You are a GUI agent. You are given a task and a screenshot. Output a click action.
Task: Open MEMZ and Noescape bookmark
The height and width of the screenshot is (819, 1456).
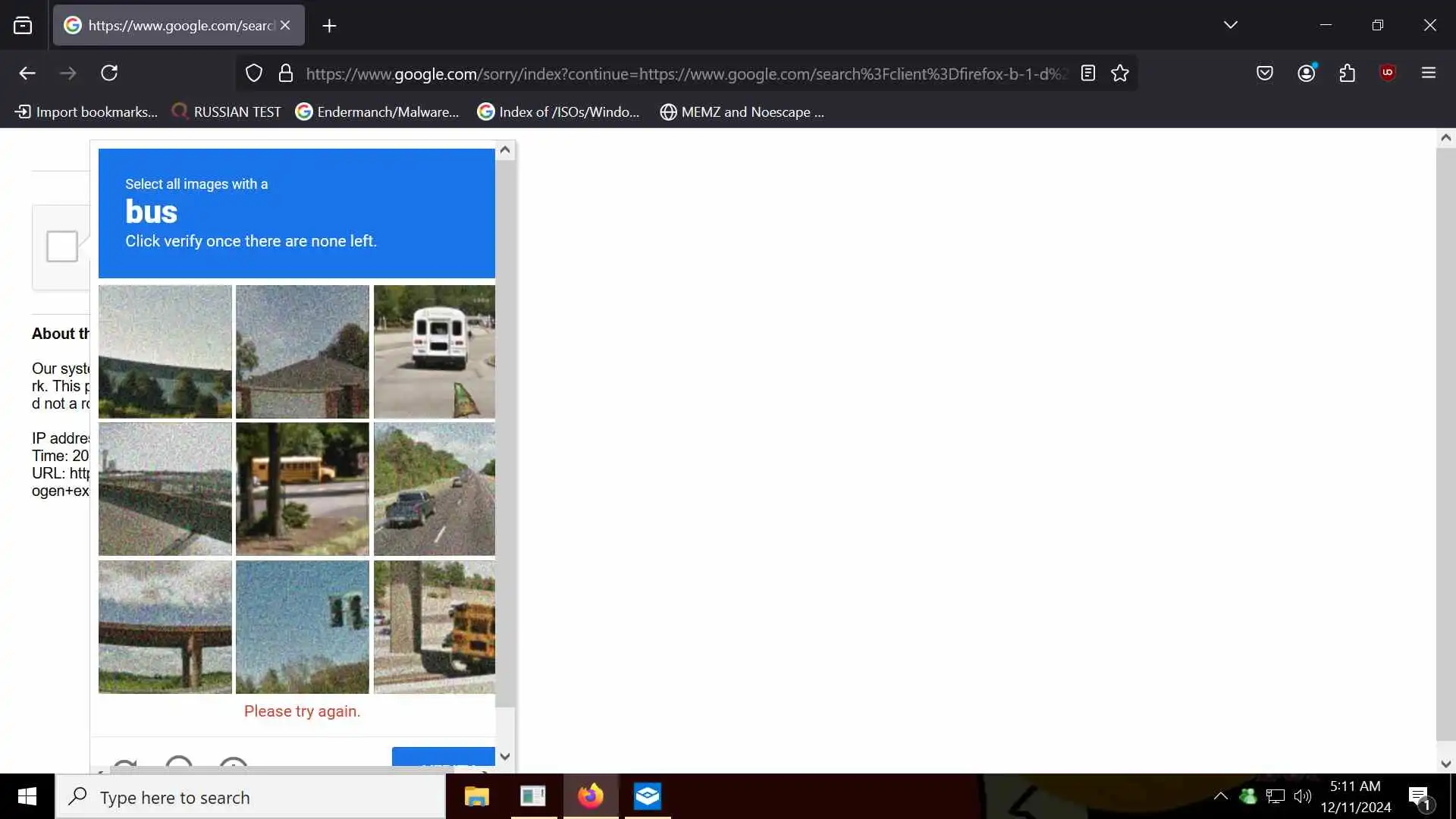(742, 112)
